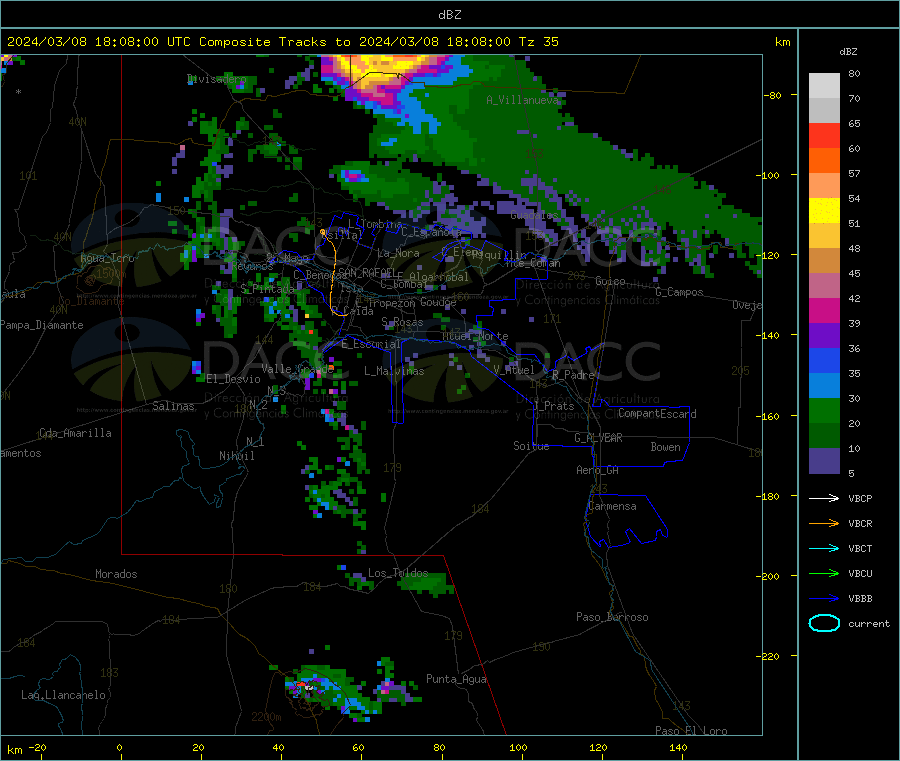Click the 'Atuel_Norte' map label
The image size is (900, 761).
(475, 336)
